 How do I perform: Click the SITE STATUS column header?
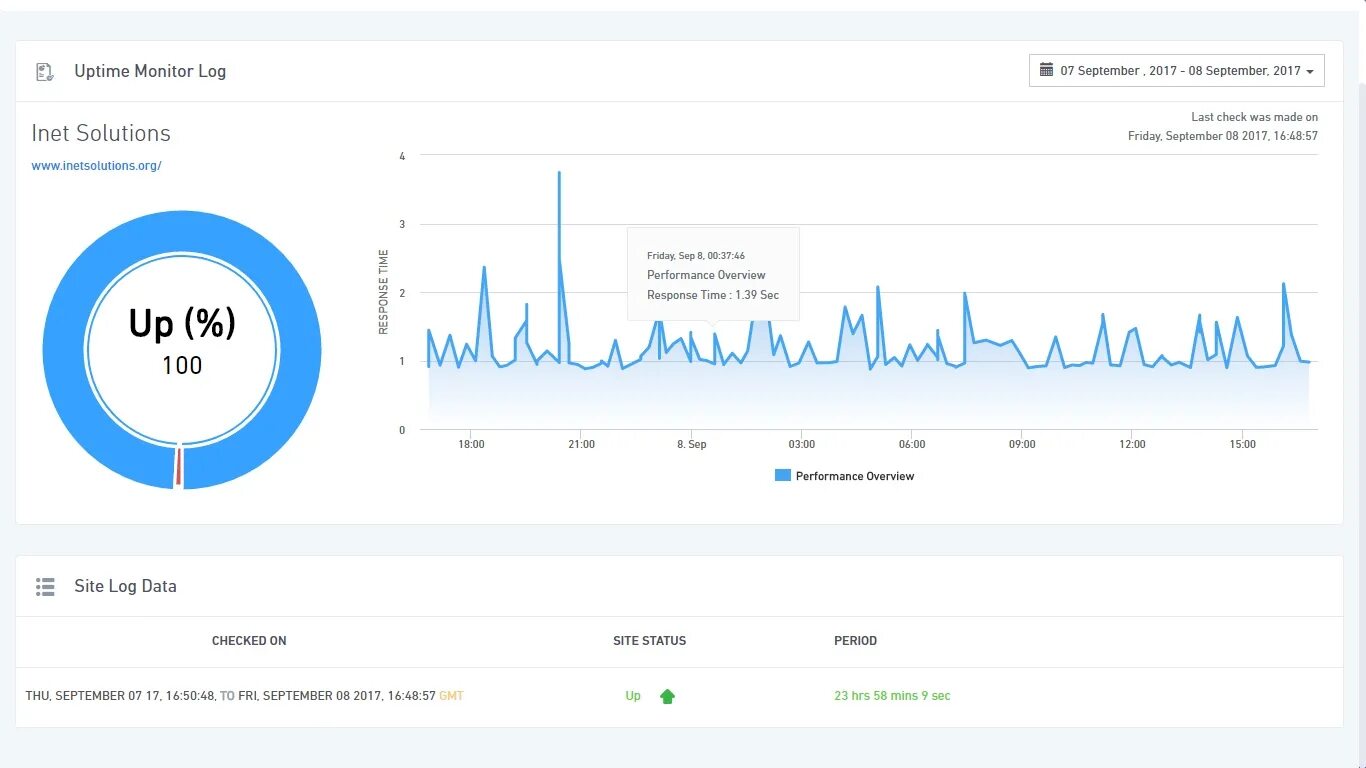(650, 641)
